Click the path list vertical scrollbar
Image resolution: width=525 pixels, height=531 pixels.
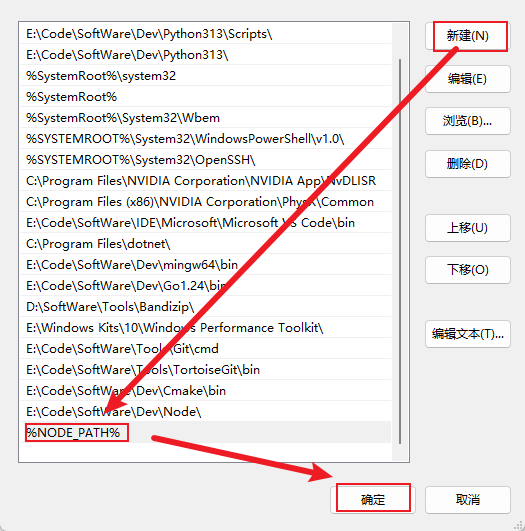400,251
